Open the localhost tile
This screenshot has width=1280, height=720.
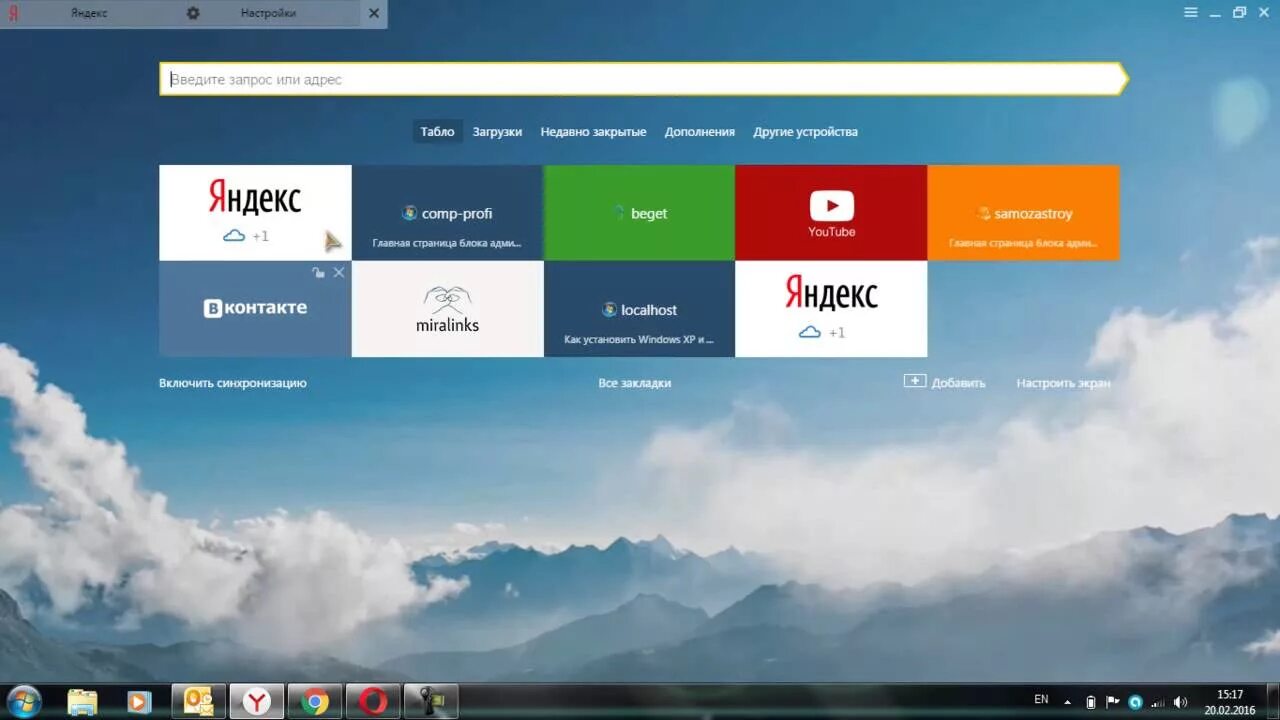[639, 308]
